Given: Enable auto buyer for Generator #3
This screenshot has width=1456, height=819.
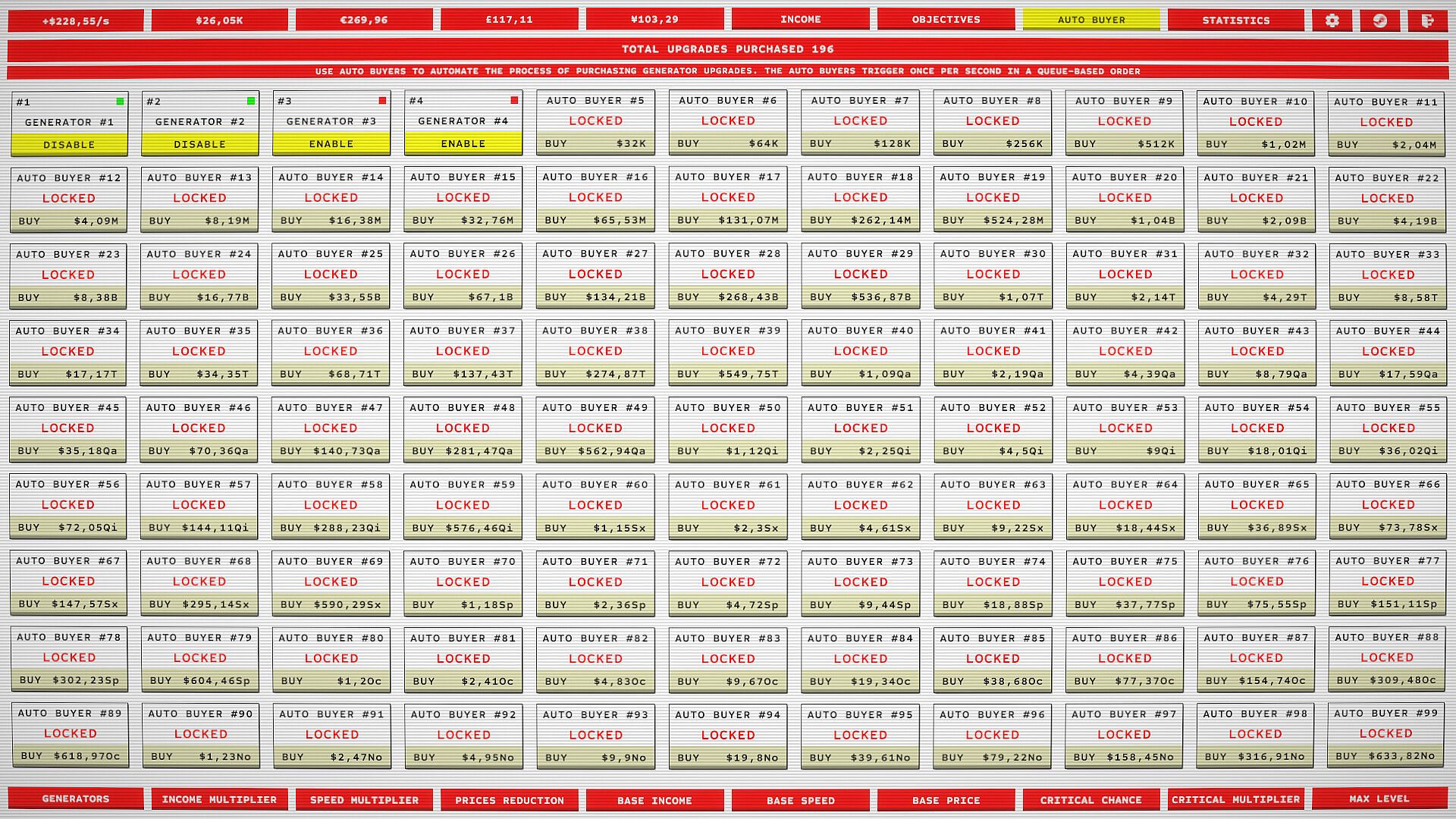Looking at the screenshot, I should click(x=331, y=143).
